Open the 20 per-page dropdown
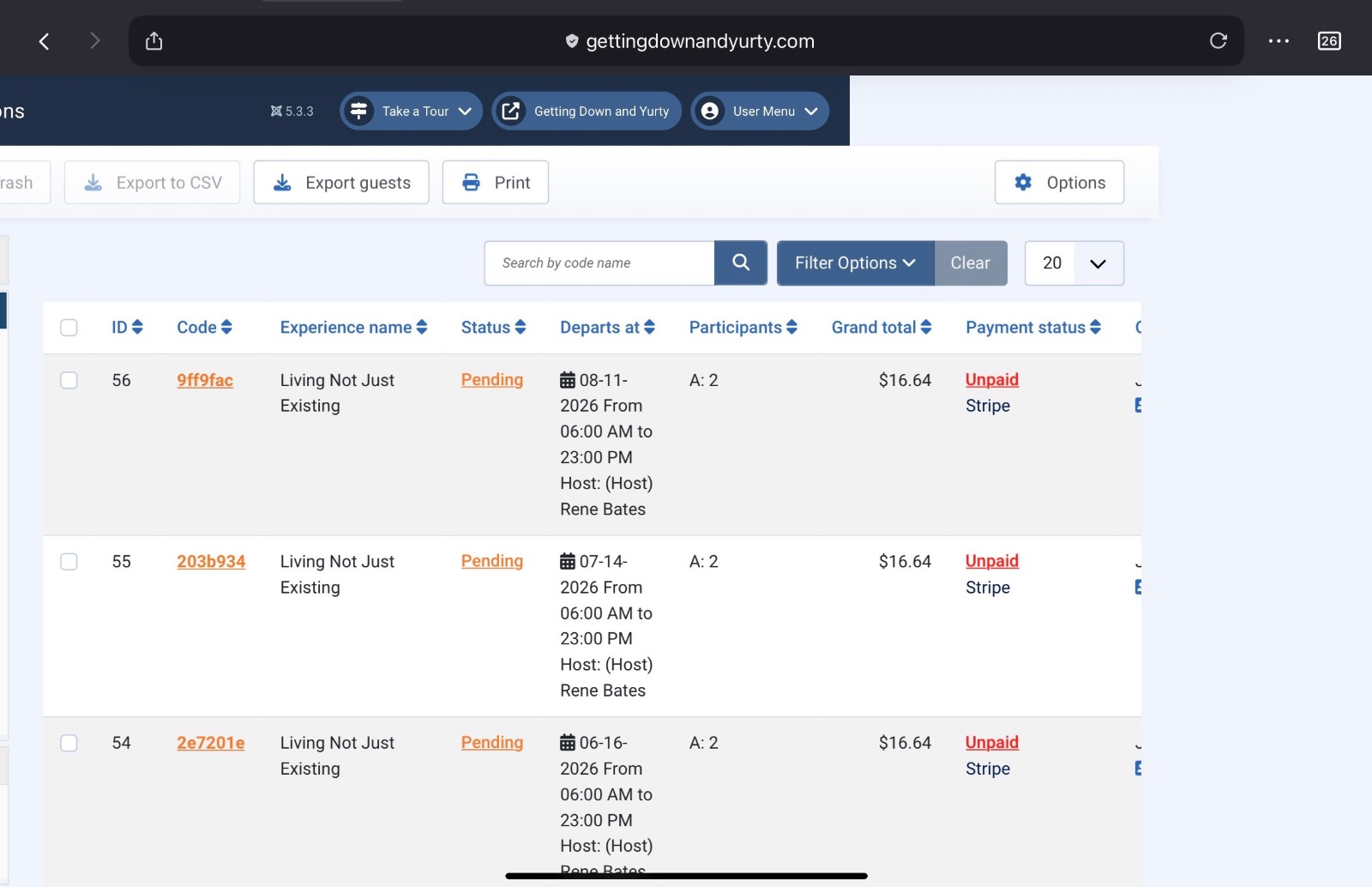 pyautogui.click(x=1074, y=262)
